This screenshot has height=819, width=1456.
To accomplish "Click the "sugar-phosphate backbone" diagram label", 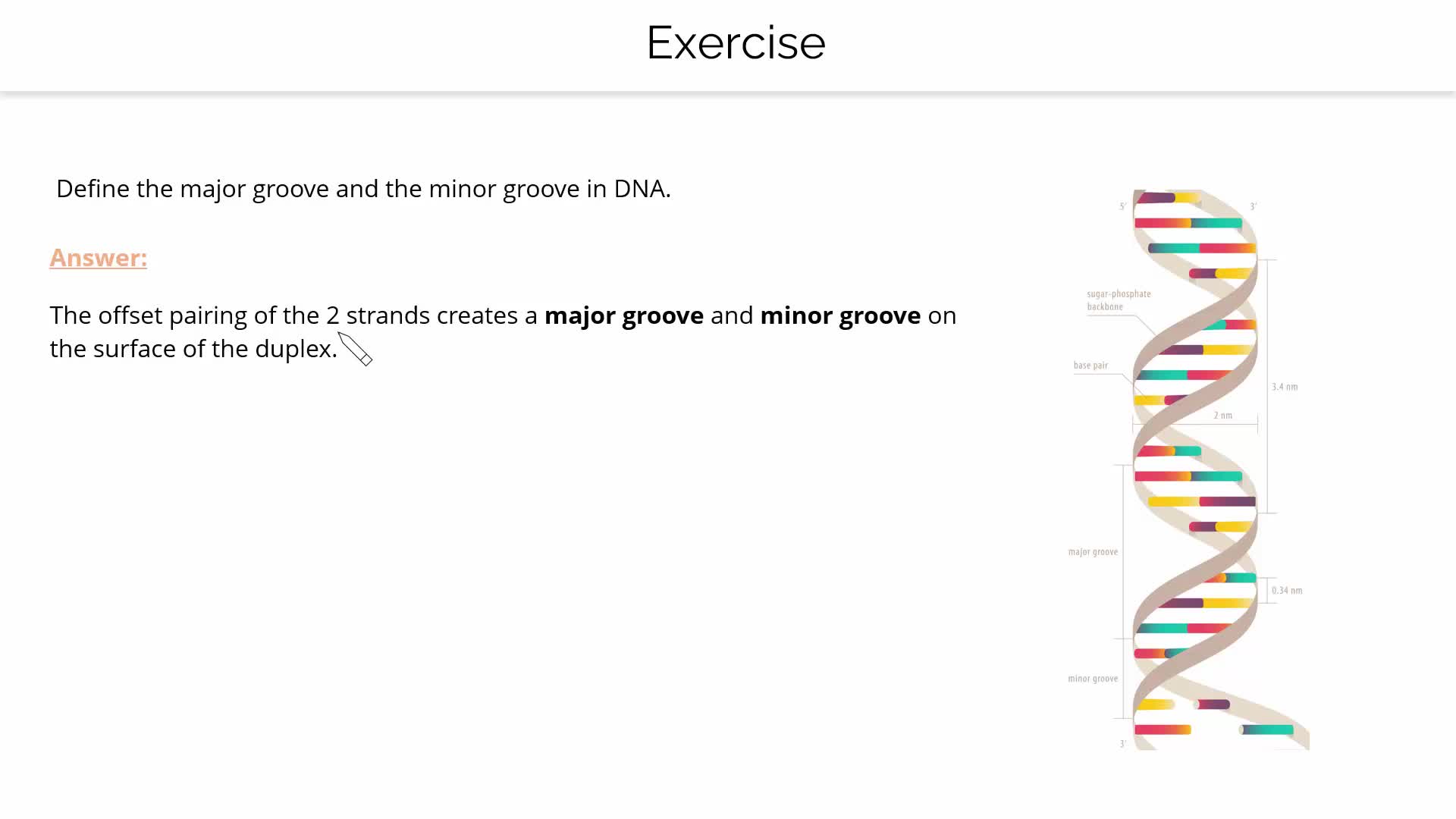I will coord(1118,300).
